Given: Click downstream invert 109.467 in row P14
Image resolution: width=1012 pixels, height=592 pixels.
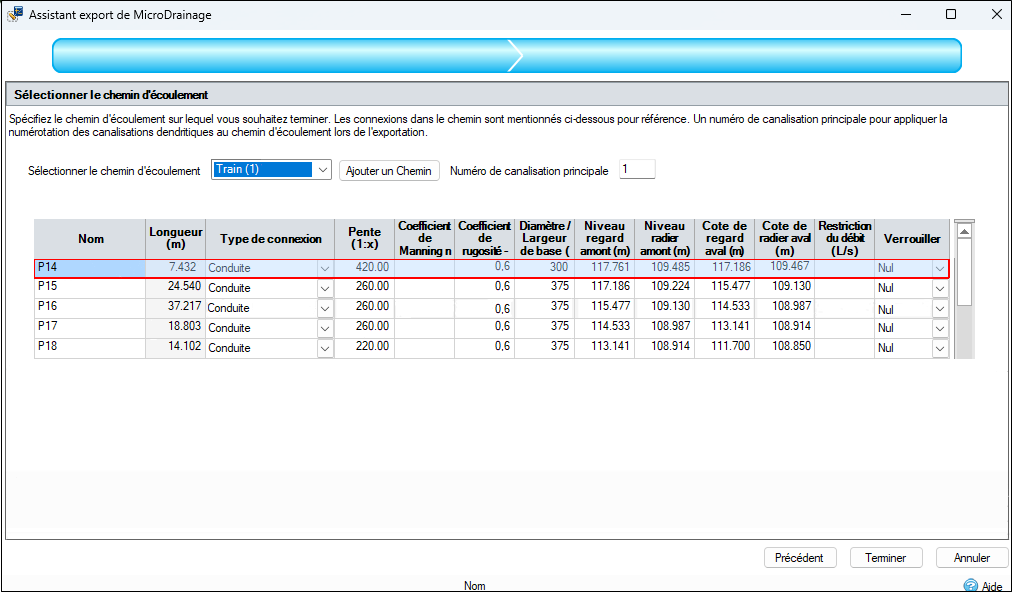Looking at the screenshot, I should click(x=785, y=268).
